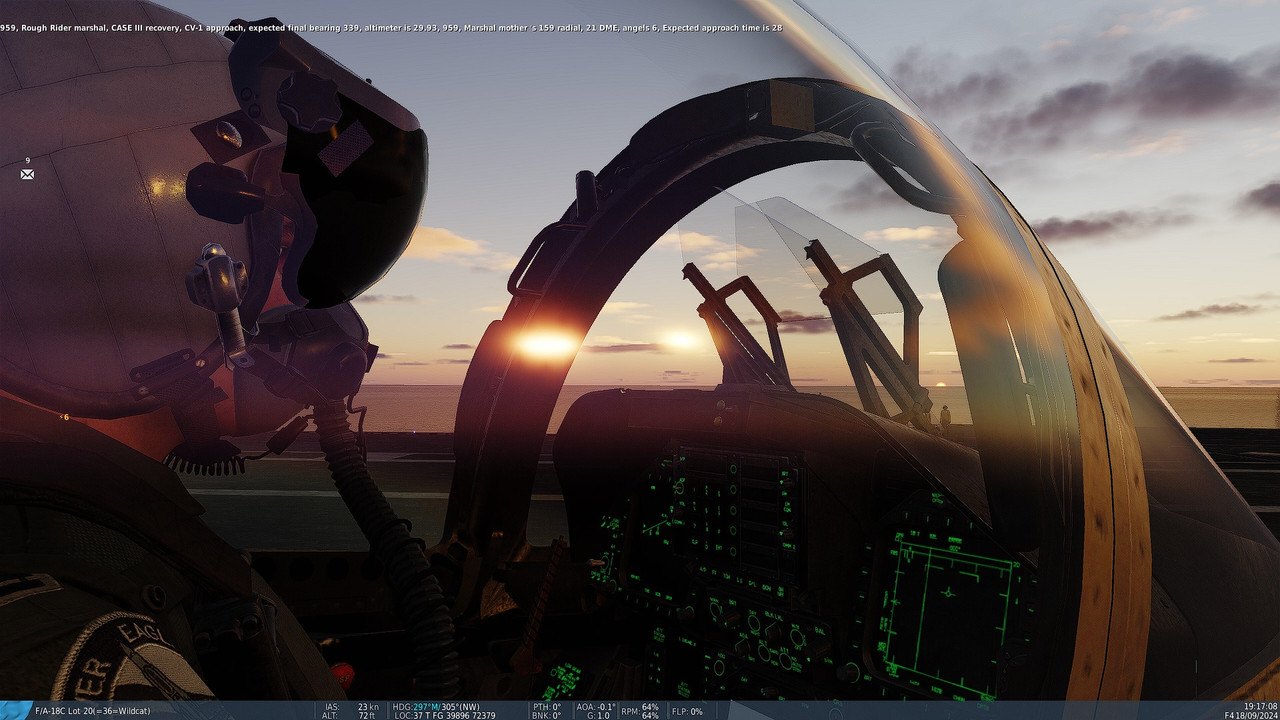This screenshot has width=1280, height=720.
Task: Click the RPM 64% engine readout
Action: [x=639, y=711]
